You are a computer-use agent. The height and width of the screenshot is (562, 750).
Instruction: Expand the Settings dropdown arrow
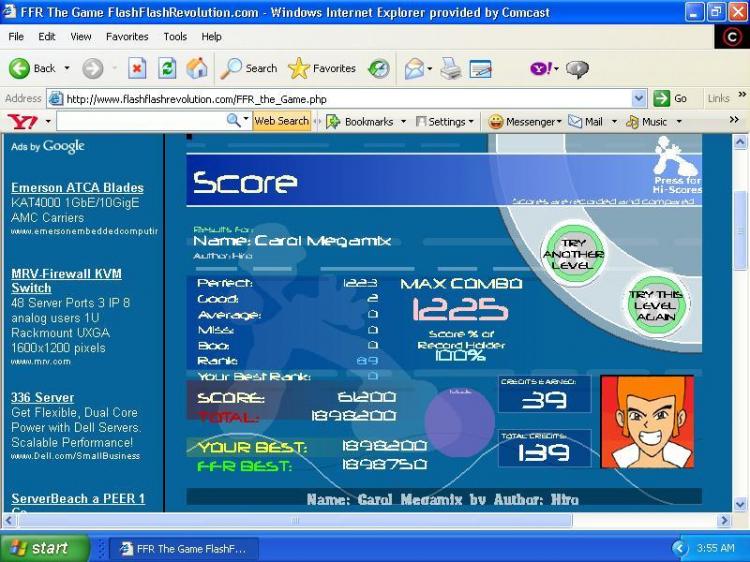point(471,121)
